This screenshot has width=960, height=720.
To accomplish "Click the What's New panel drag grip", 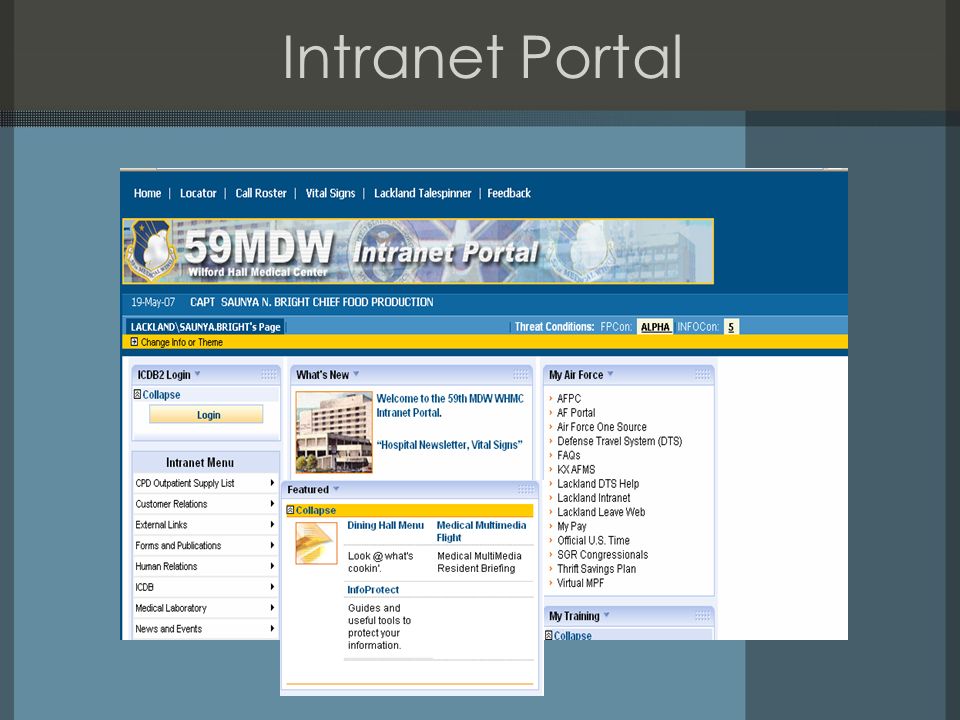I will 521,375.
